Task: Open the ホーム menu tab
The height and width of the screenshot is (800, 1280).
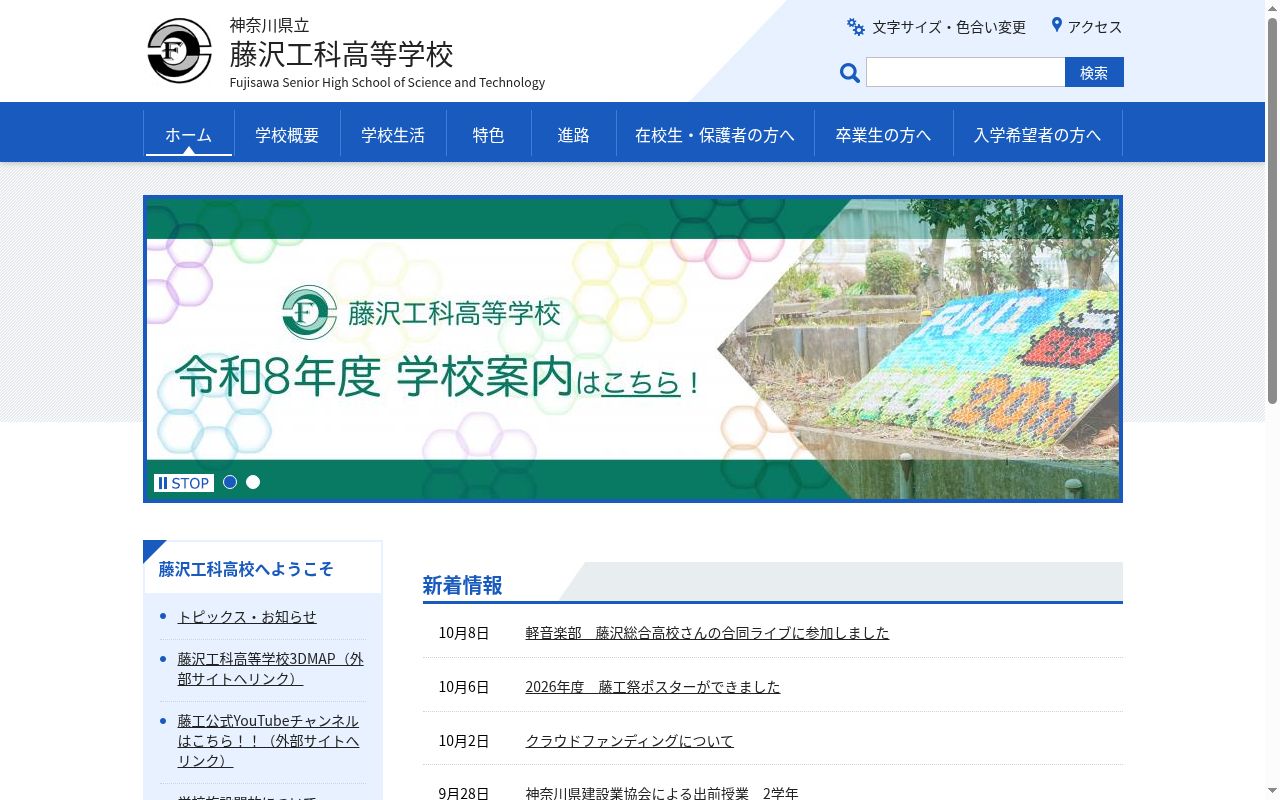Action: [189, 134]
